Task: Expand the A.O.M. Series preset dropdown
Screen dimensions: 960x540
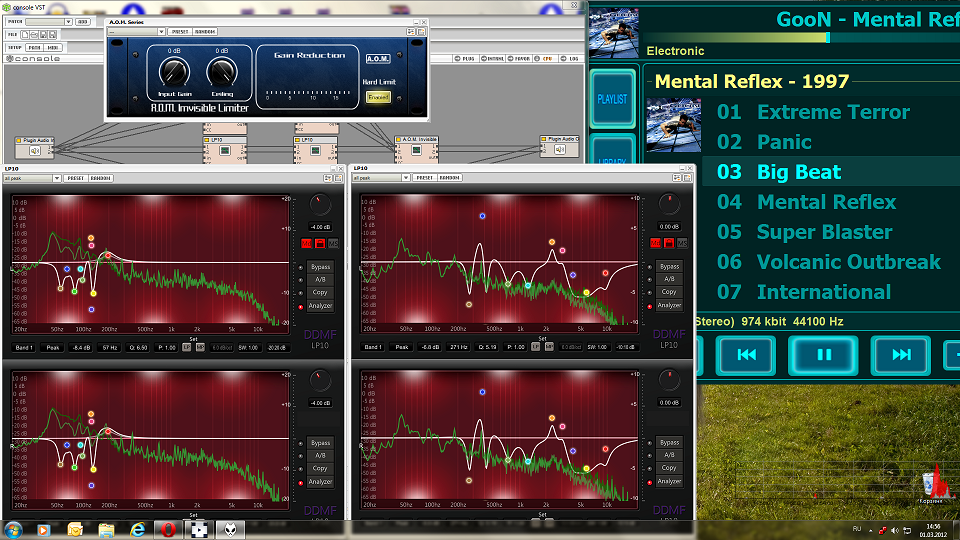Action: [x=135, y=31]
